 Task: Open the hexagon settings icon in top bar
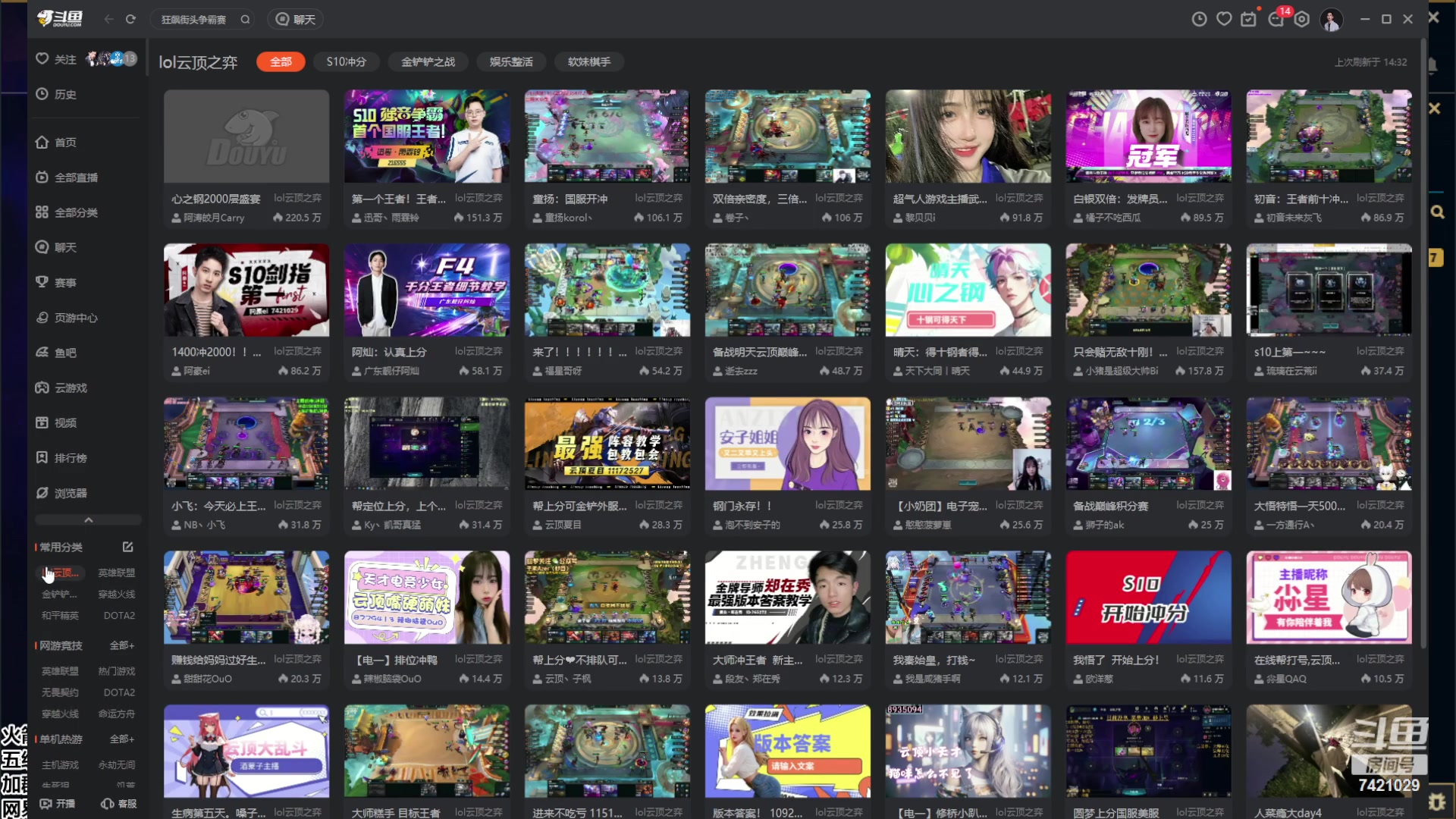[1302, 20]
